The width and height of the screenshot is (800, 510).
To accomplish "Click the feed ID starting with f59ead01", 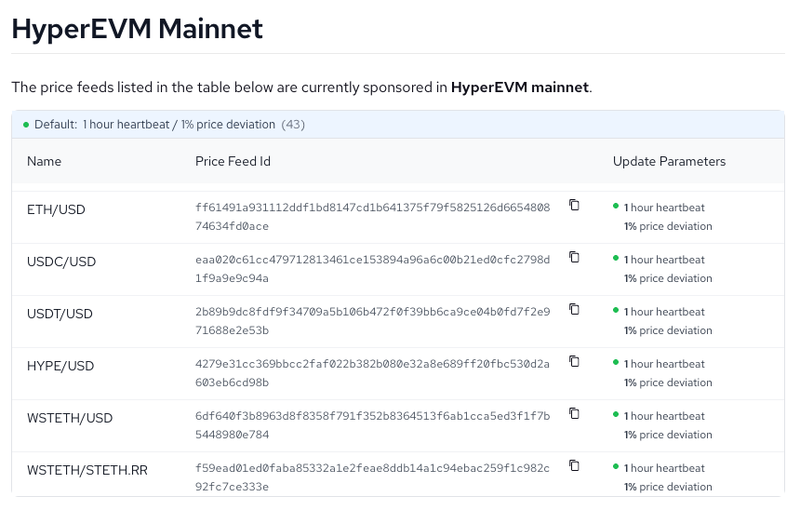I will point(372,477).
